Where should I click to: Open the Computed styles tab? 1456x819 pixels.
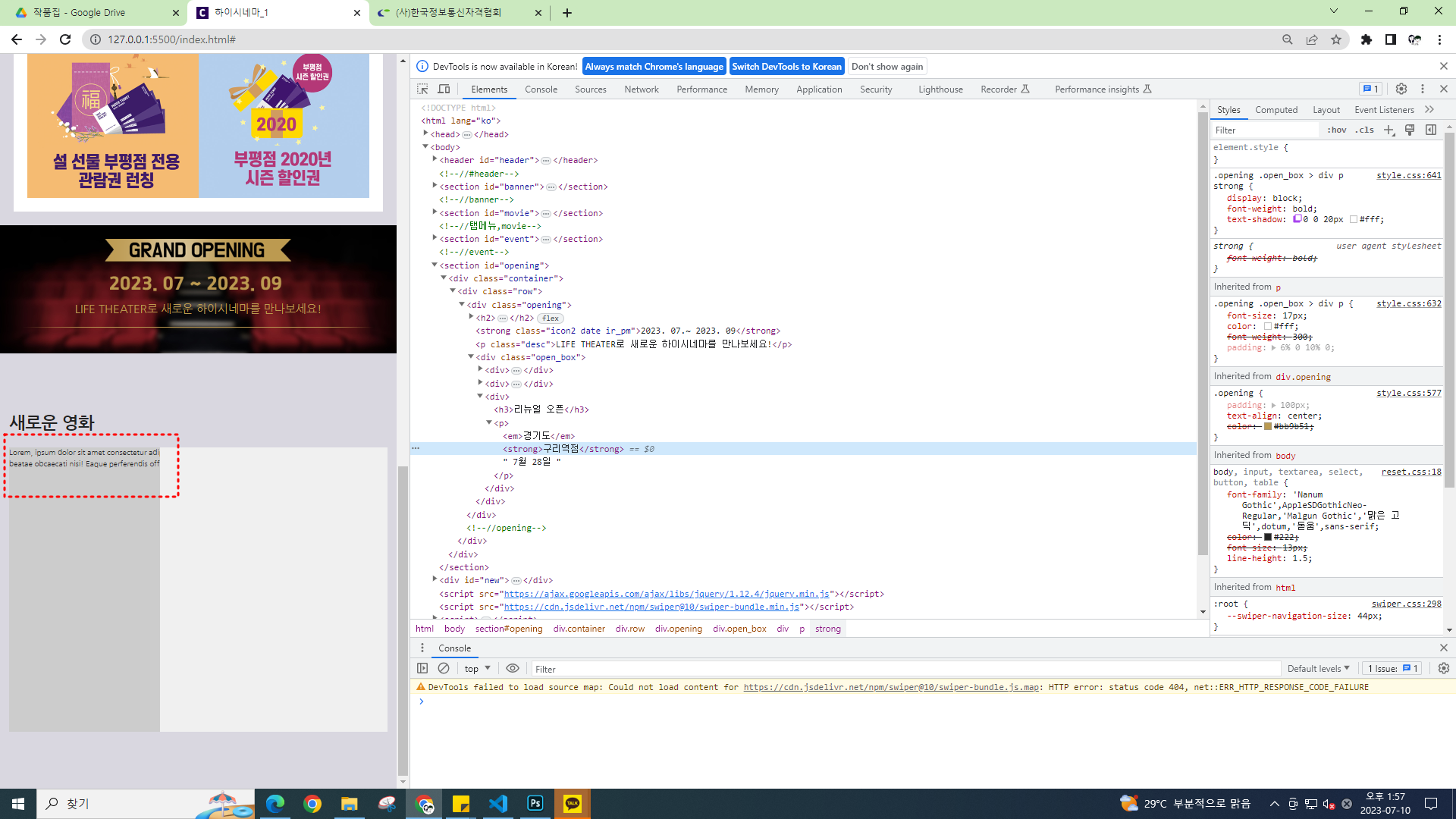[1276, 109]
